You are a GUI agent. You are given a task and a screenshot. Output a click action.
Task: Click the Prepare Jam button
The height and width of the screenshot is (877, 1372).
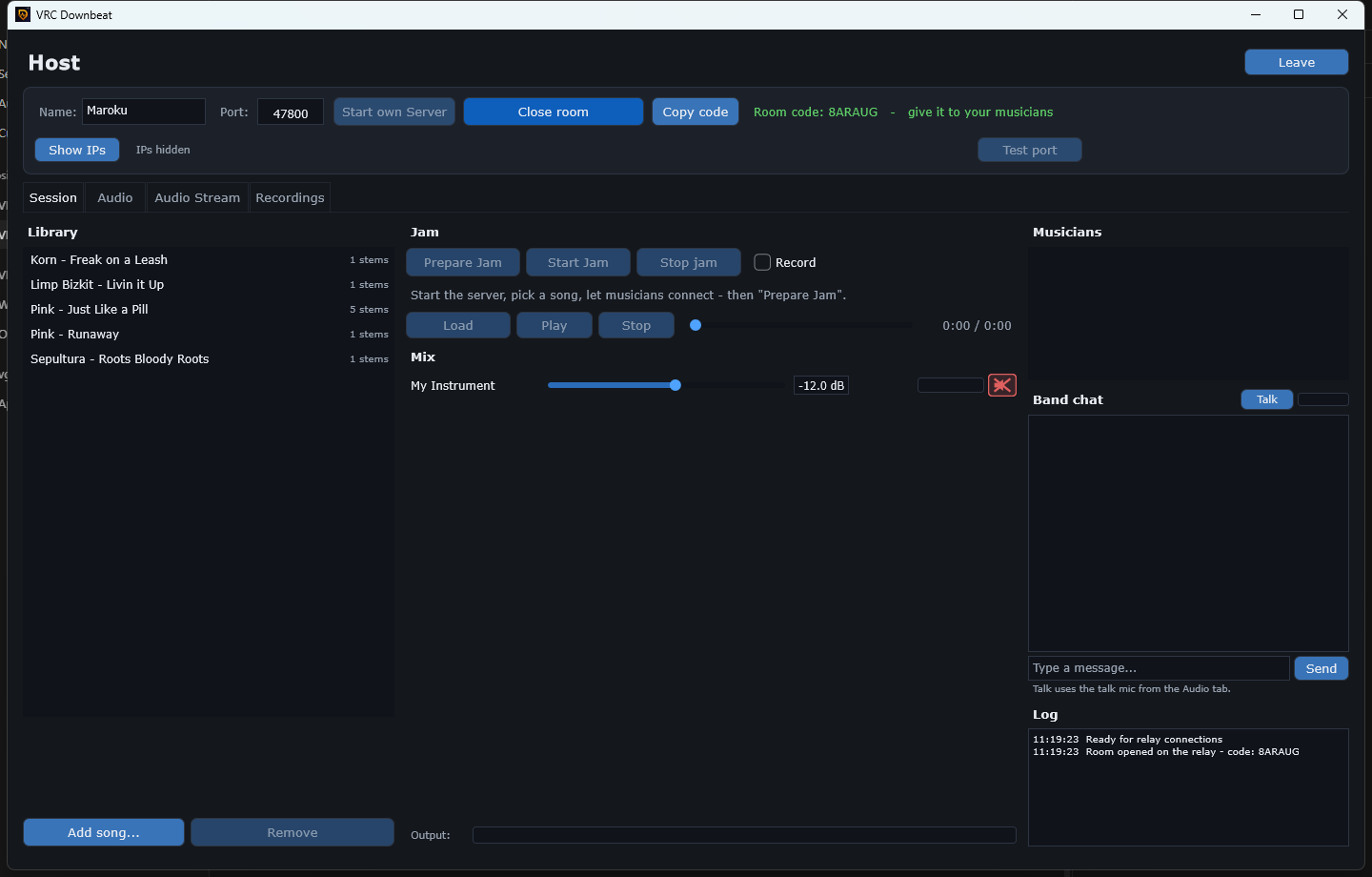pyautogui.click(x=463, y=262)
